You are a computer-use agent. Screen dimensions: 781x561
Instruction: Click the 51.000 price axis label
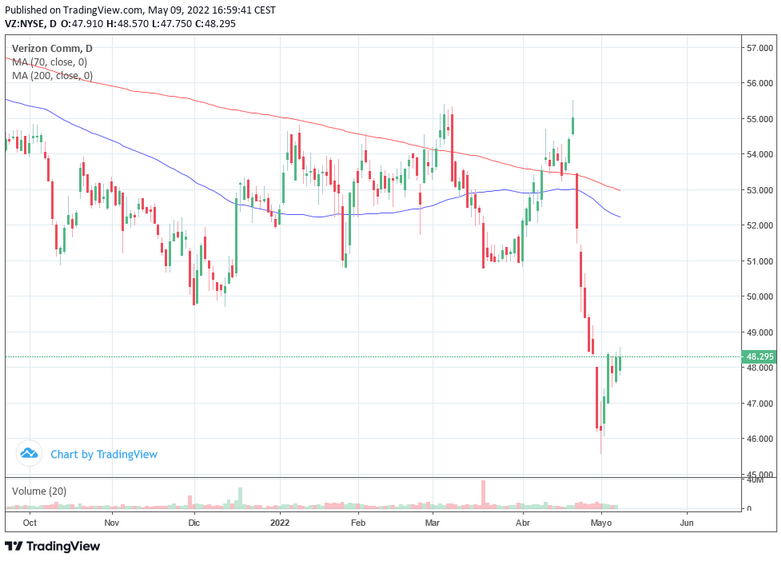(x=760, y=261)
